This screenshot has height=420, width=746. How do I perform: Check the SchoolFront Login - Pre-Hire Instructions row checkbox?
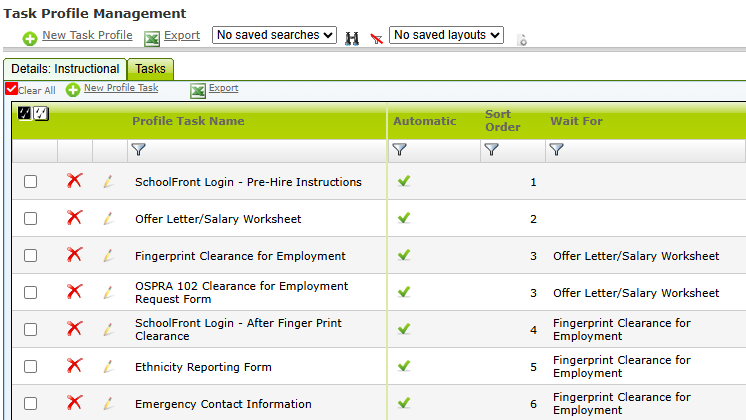(x=31, y=182)
